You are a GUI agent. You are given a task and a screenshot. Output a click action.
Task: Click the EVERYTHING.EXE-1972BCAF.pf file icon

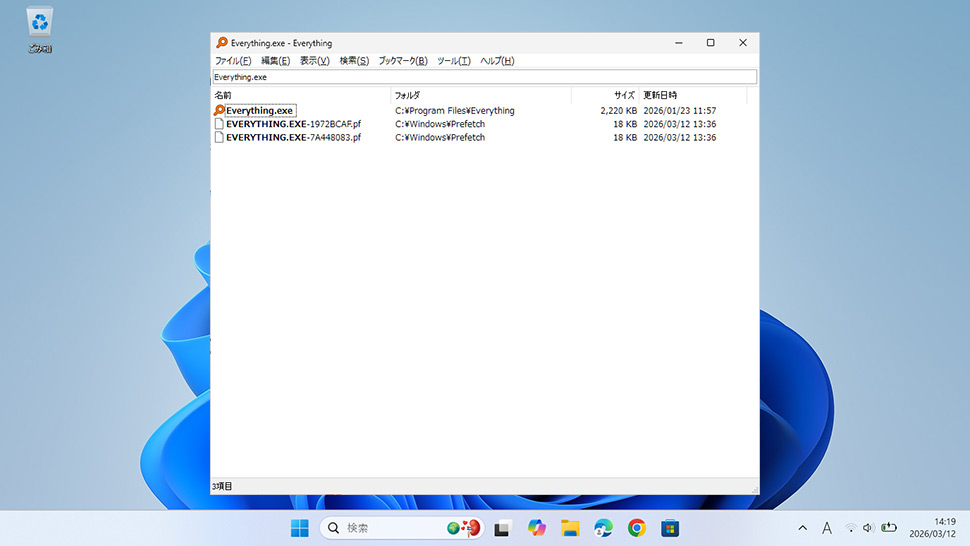click(x=220, y=124)
